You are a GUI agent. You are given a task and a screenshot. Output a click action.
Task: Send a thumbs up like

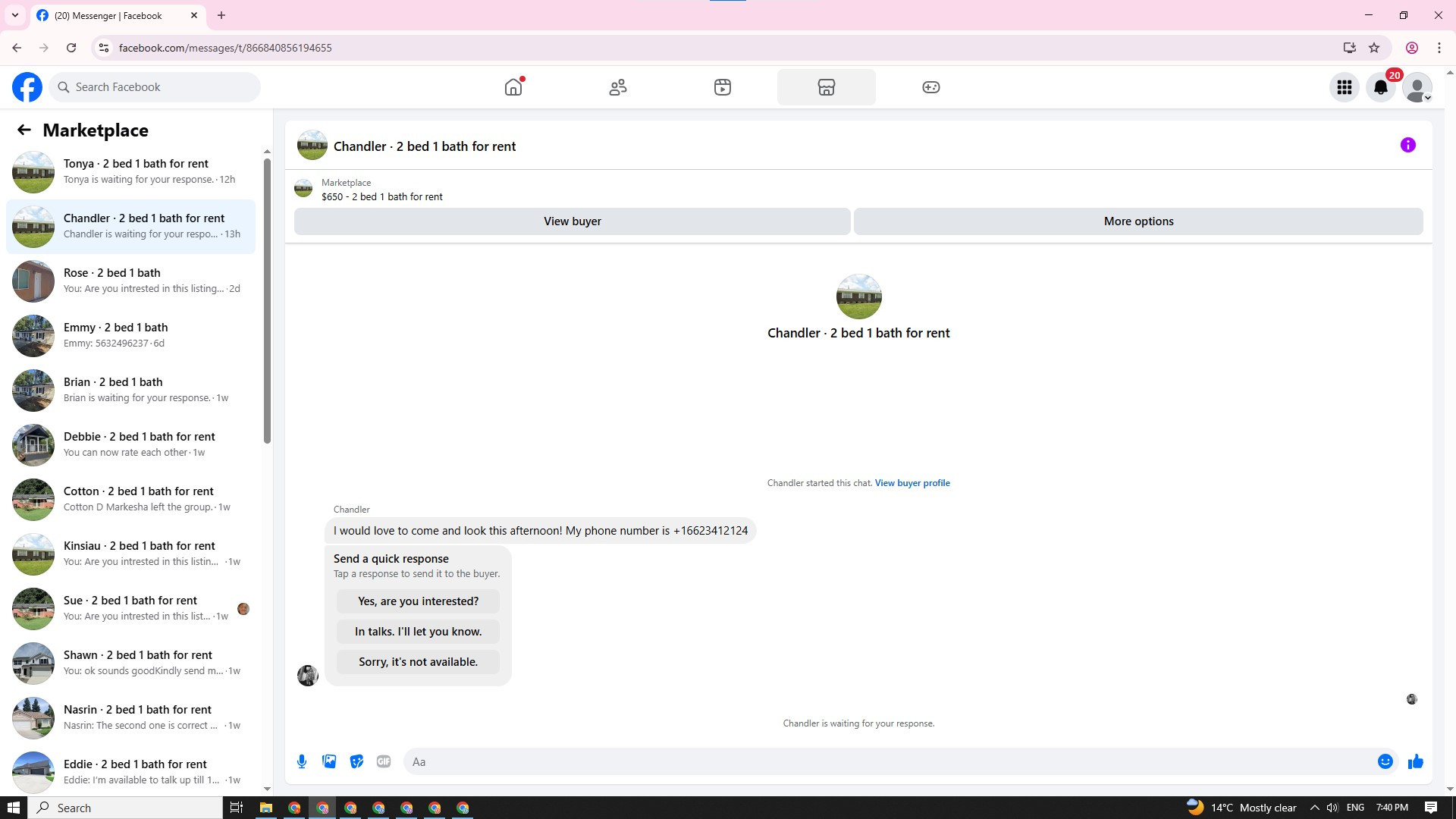tap(1415, 761)
